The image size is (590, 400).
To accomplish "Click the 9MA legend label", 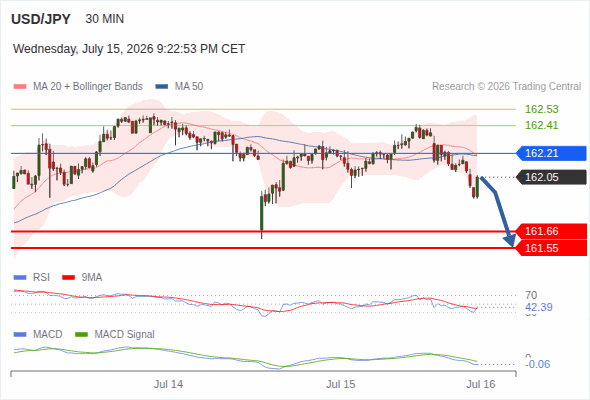I will (x=92, y=278).
